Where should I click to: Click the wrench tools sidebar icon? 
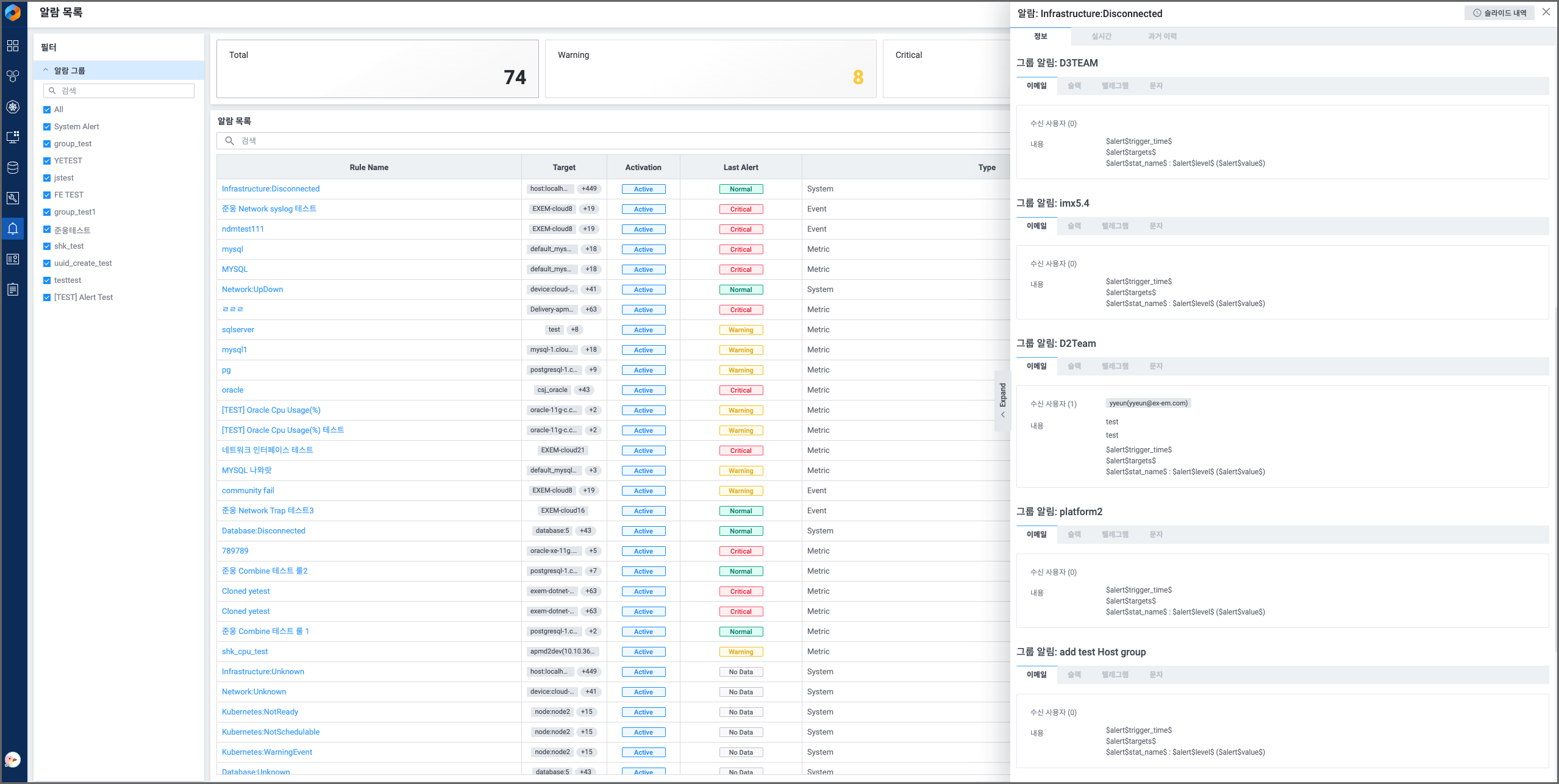click(x=13, y=198)
